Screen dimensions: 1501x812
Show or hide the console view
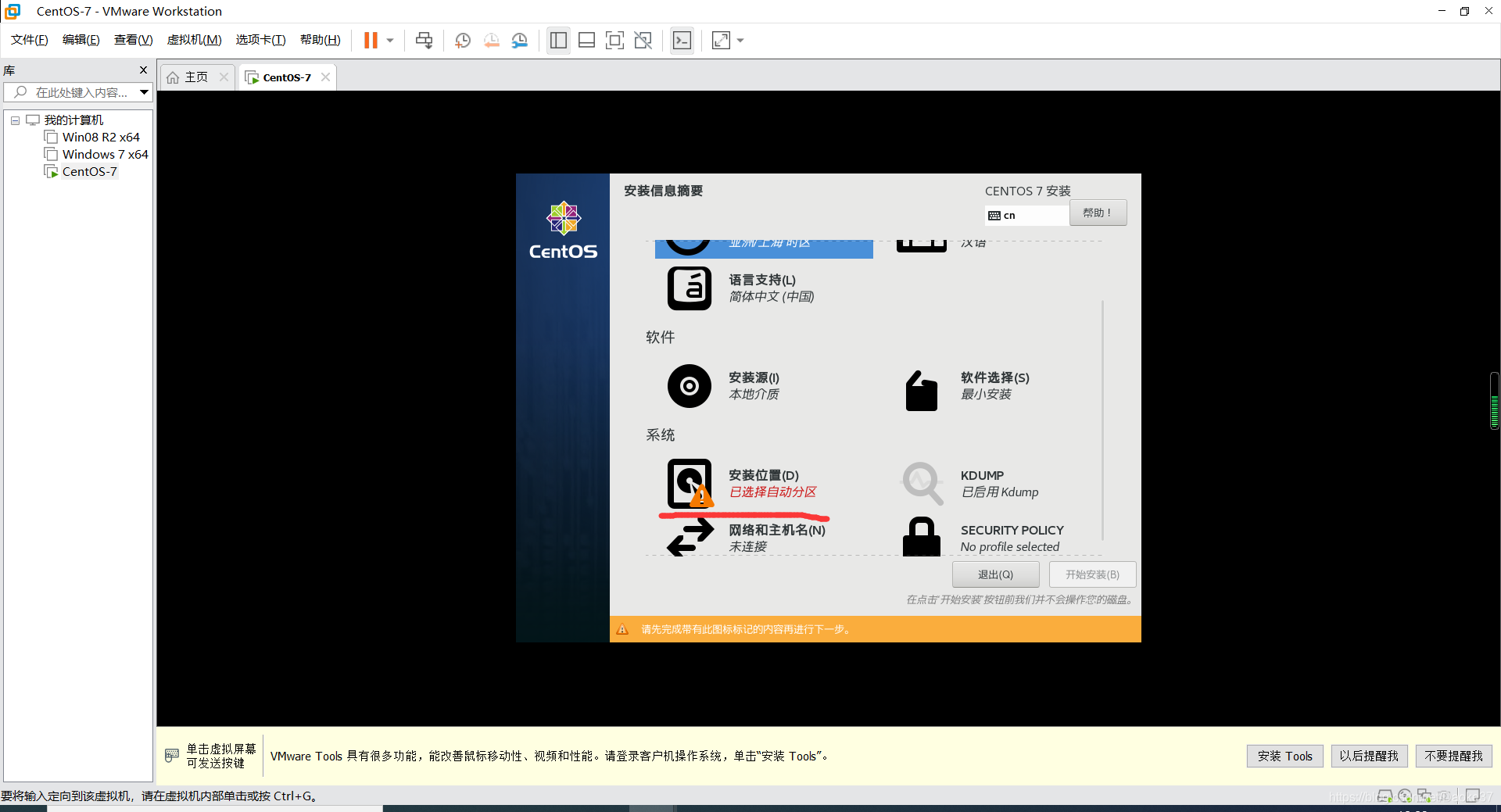click(682, 40)
